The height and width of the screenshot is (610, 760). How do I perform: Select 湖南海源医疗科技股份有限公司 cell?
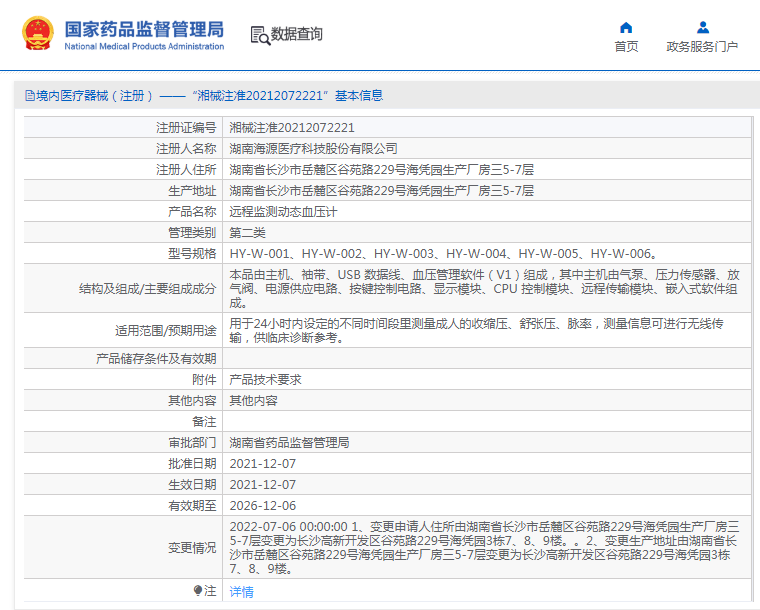(313, 149)
